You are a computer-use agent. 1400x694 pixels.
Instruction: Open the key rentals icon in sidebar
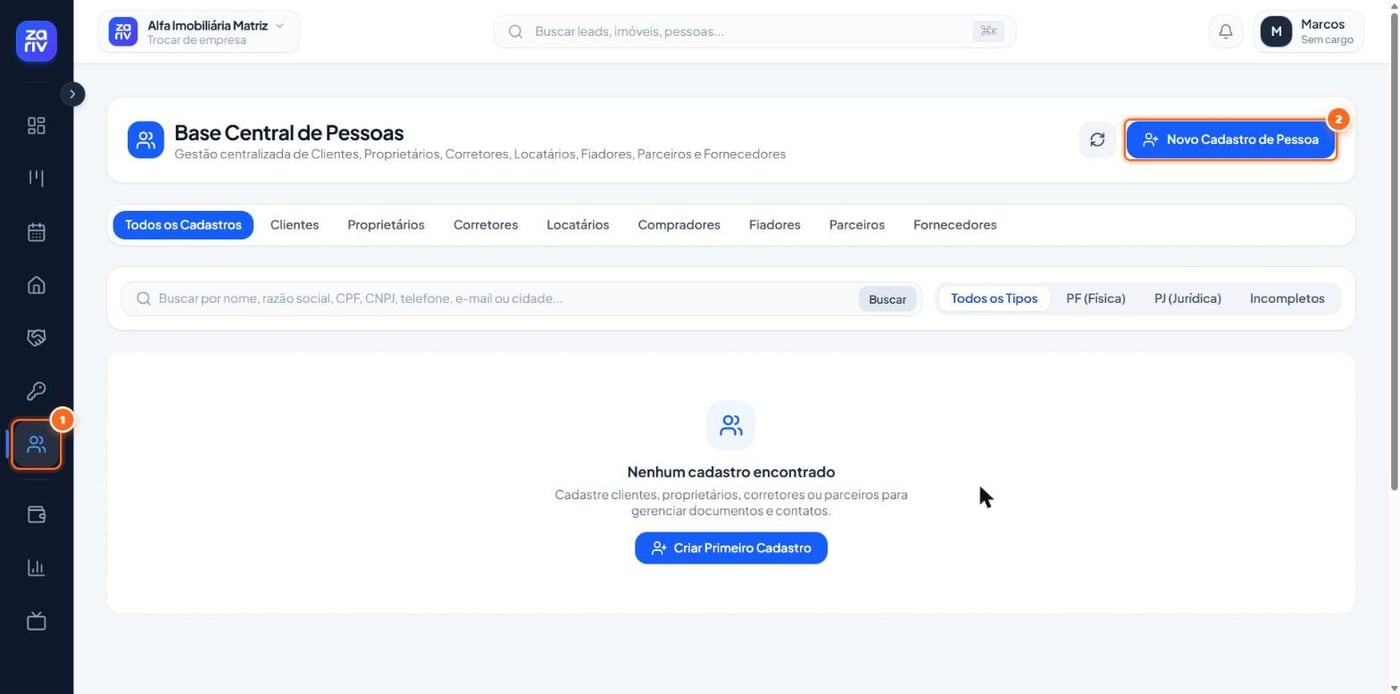(36, 391)
